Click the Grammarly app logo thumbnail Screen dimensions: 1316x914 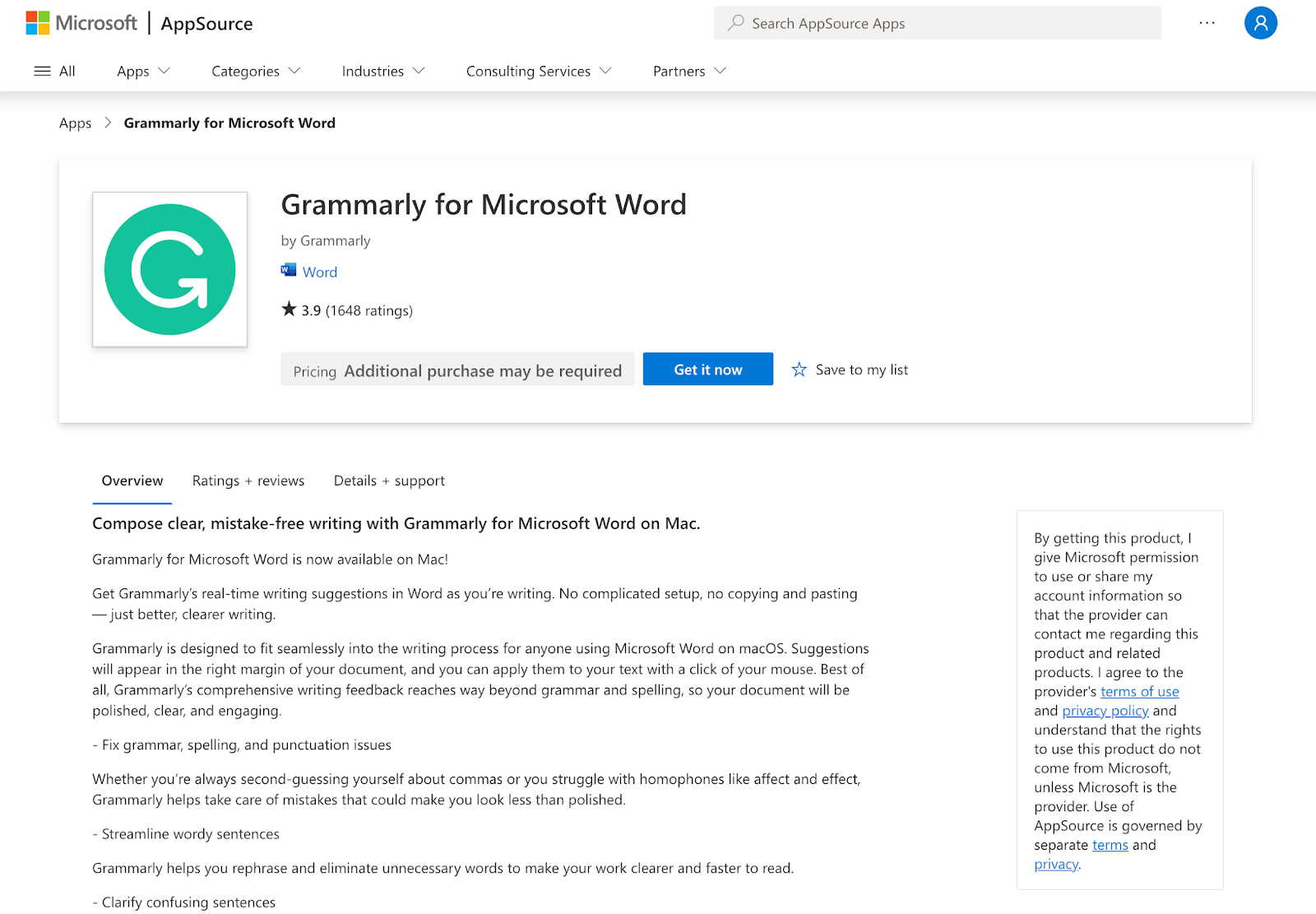(x=170, y=269)
